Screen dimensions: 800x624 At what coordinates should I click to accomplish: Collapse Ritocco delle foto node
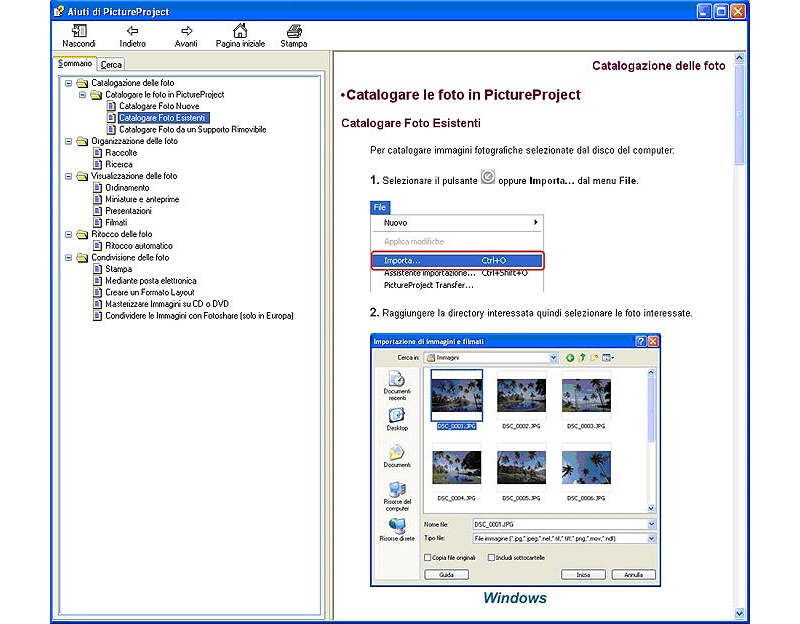click(68, 234)
